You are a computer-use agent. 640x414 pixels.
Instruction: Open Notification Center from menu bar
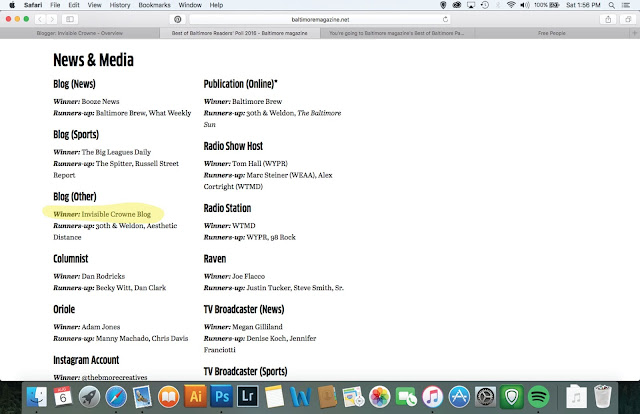point(626,5)
